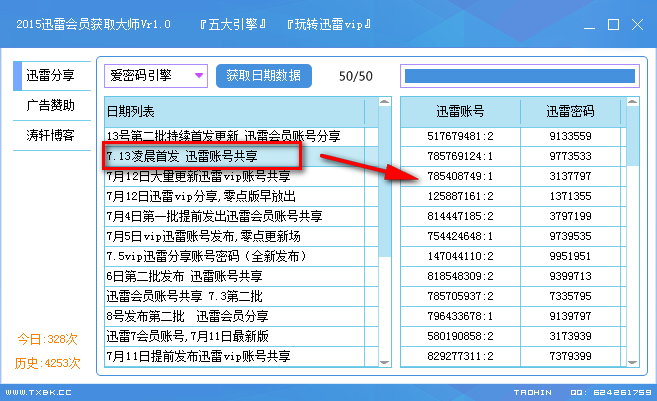
Task: Select password cell 9399713
Action: [570, 276]
